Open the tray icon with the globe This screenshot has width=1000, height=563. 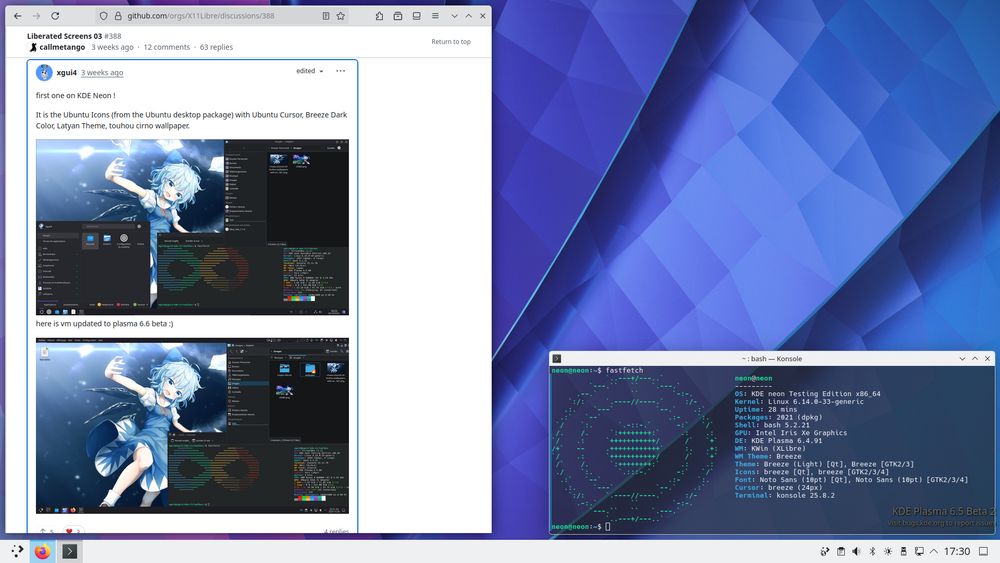point(825,551)
